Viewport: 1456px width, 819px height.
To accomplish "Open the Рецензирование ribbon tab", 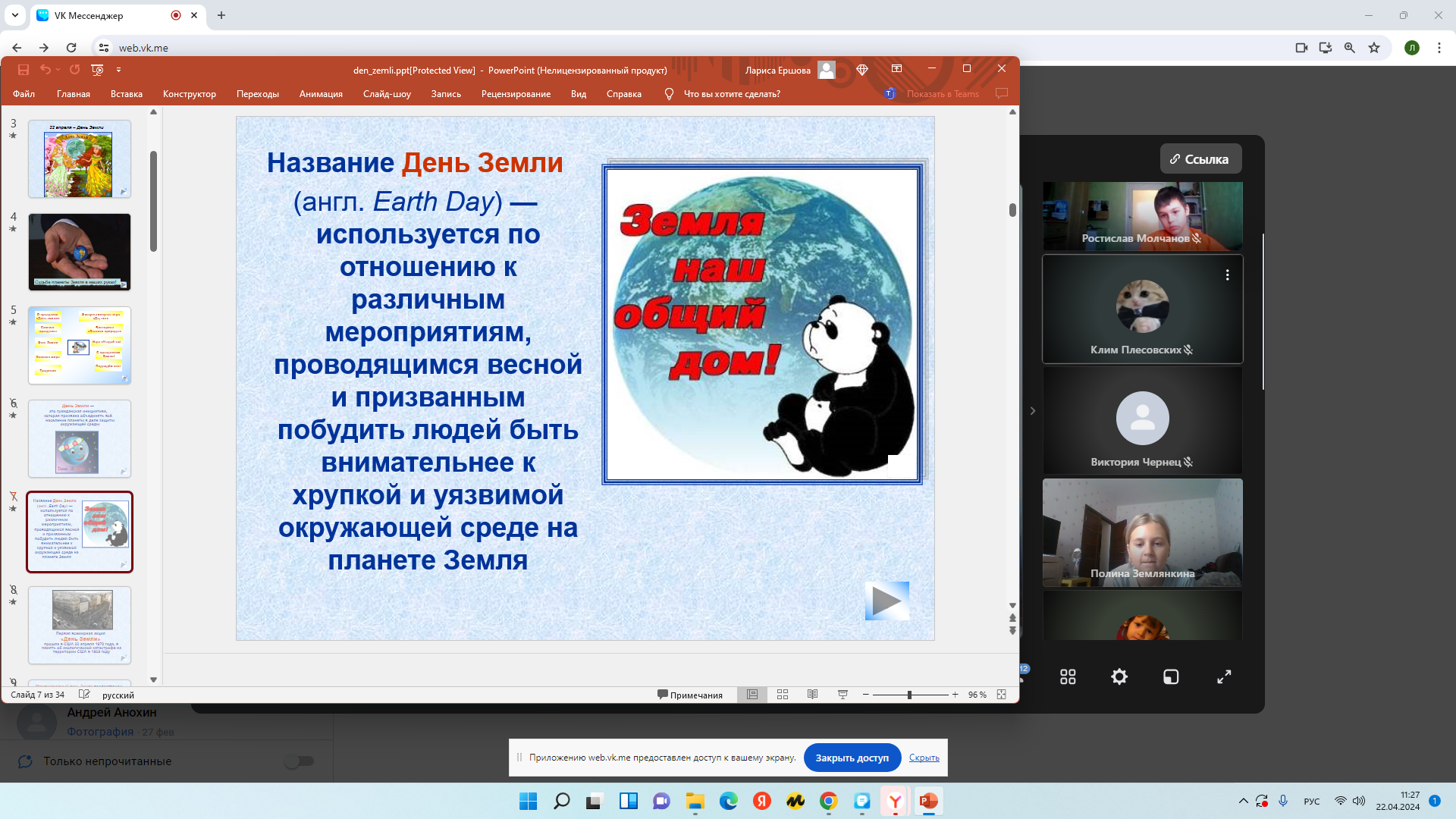I will [x=516, y=94].
